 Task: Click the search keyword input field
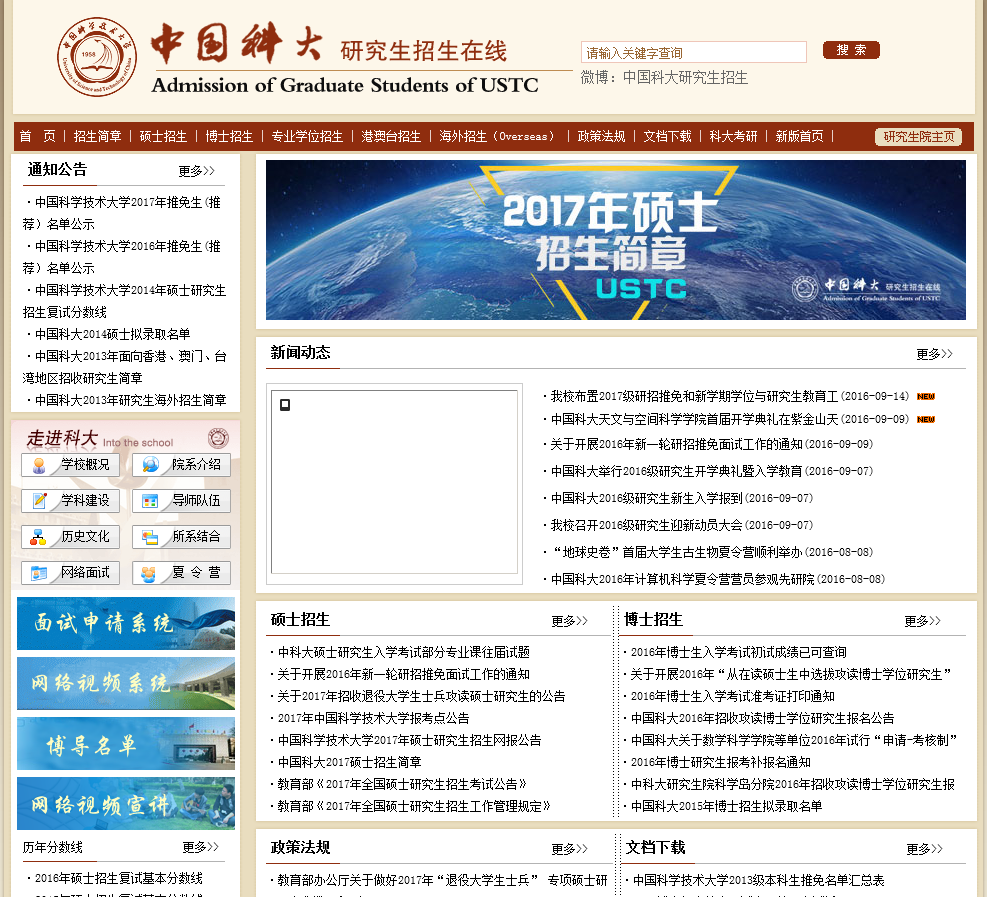click(x=694, y=52)
